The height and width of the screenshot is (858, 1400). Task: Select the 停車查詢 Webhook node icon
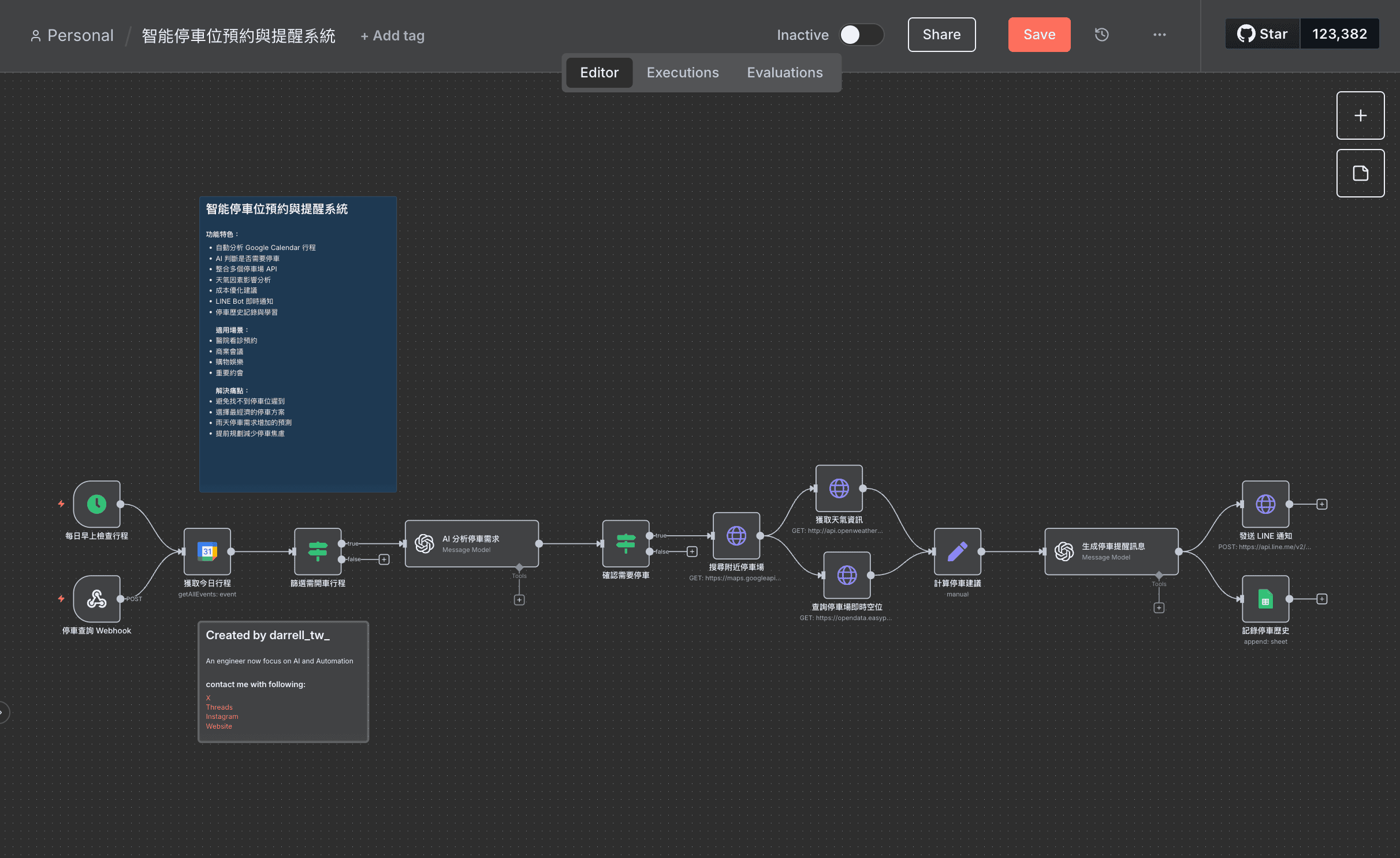[x=96, y=599]
